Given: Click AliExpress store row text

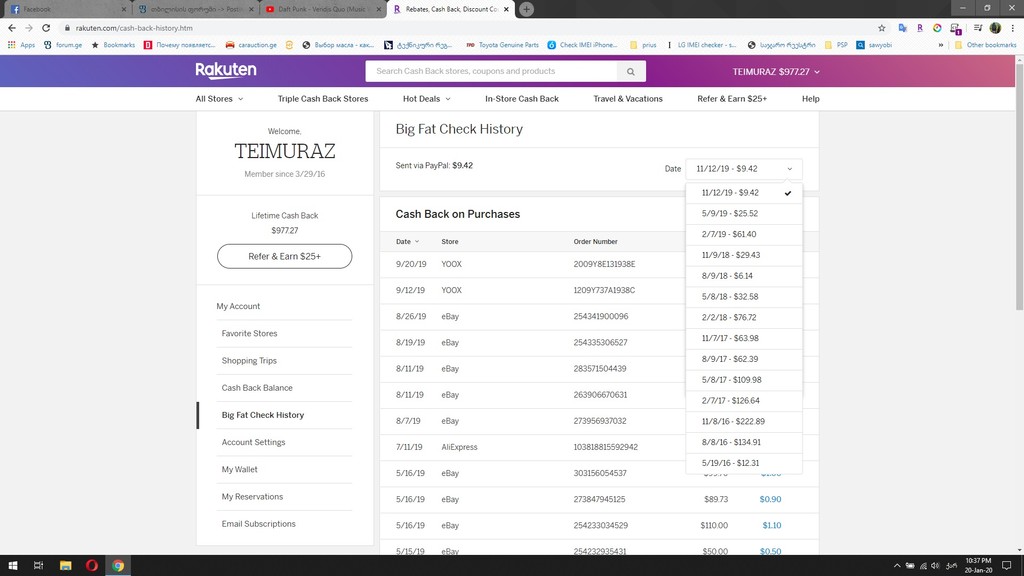Looking at the screenshot, I should 459,447.
